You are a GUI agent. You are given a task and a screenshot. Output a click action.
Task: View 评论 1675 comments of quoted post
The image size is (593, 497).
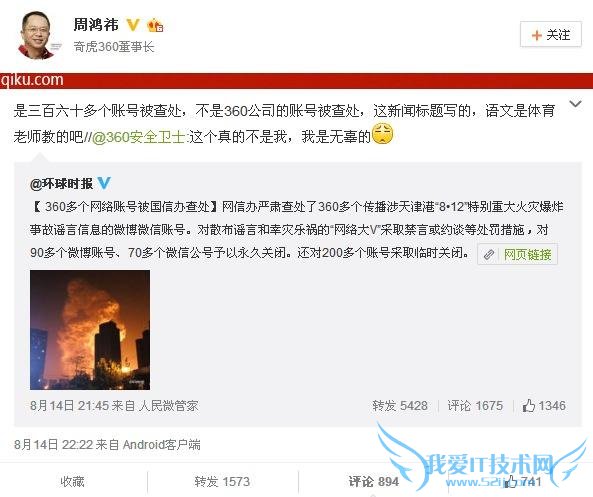pyautogui.click(x=475, y=406)
